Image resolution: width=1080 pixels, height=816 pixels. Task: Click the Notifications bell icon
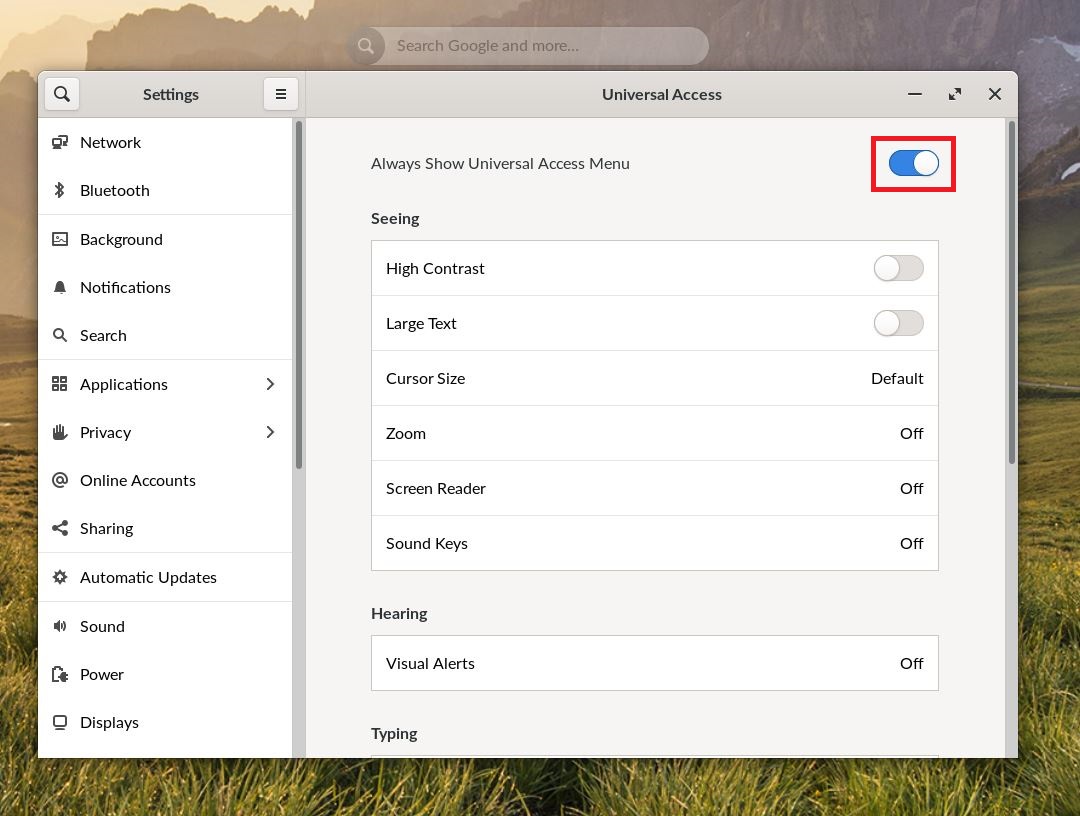[x=60, y=287]
